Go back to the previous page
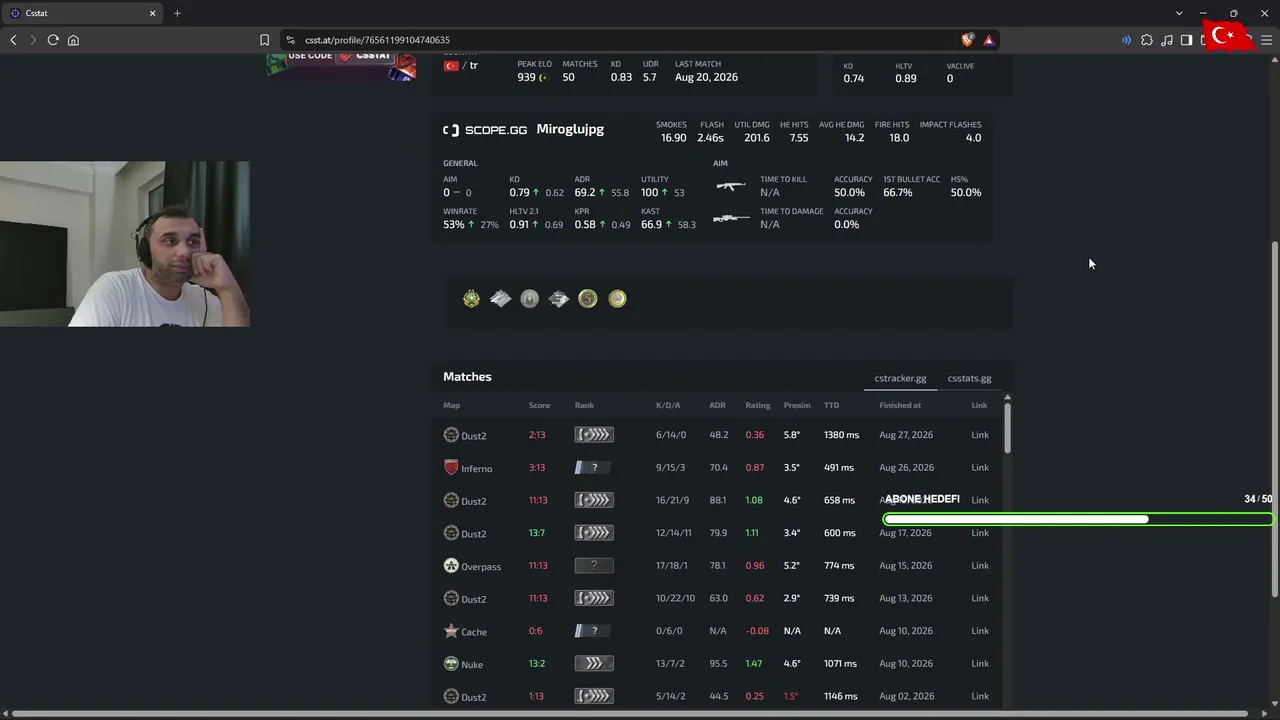The width and height of the screenshot is (1280, 720). 13,40
